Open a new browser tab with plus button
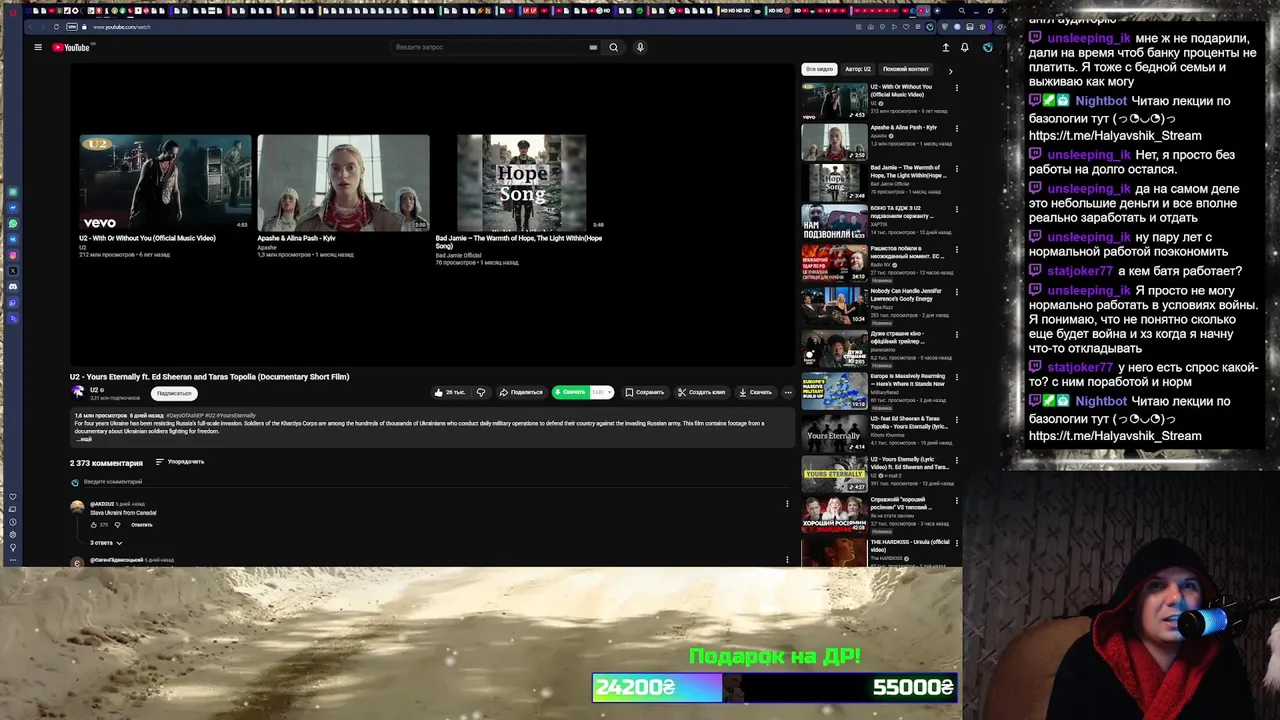The height and width of the screenshot is (720, 1280). pyautogui.click(x=936, y=11)
